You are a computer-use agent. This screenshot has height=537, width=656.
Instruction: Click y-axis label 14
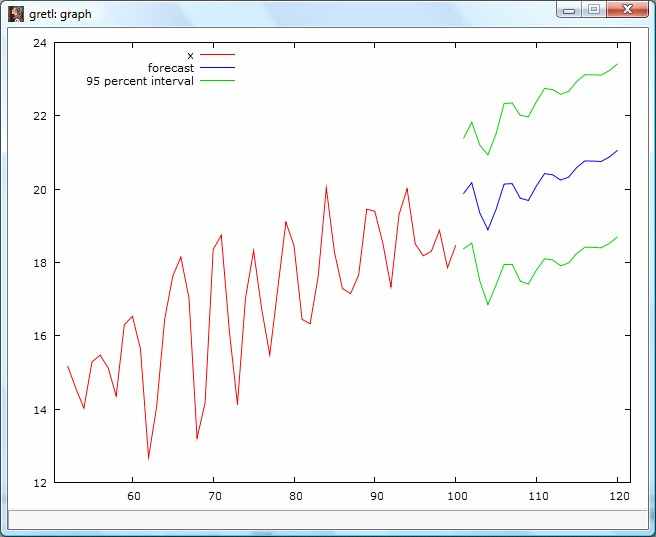[x=40, y=409]
